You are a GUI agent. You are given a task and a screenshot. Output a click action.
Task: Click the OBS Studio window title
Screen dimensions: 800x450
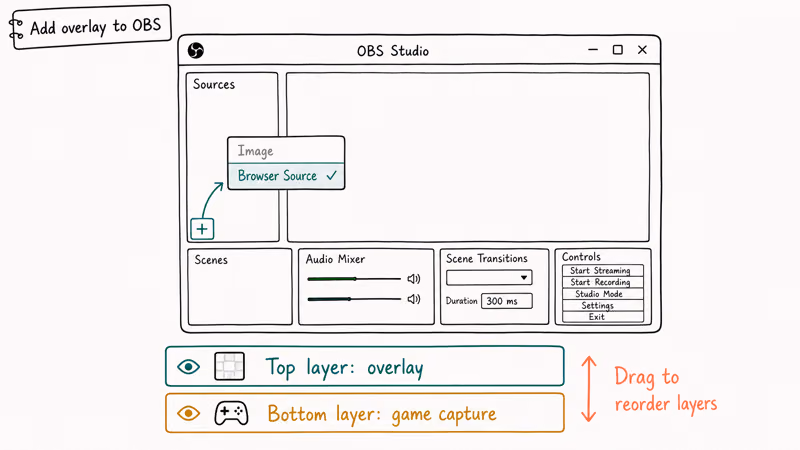(x=393, y=51)
